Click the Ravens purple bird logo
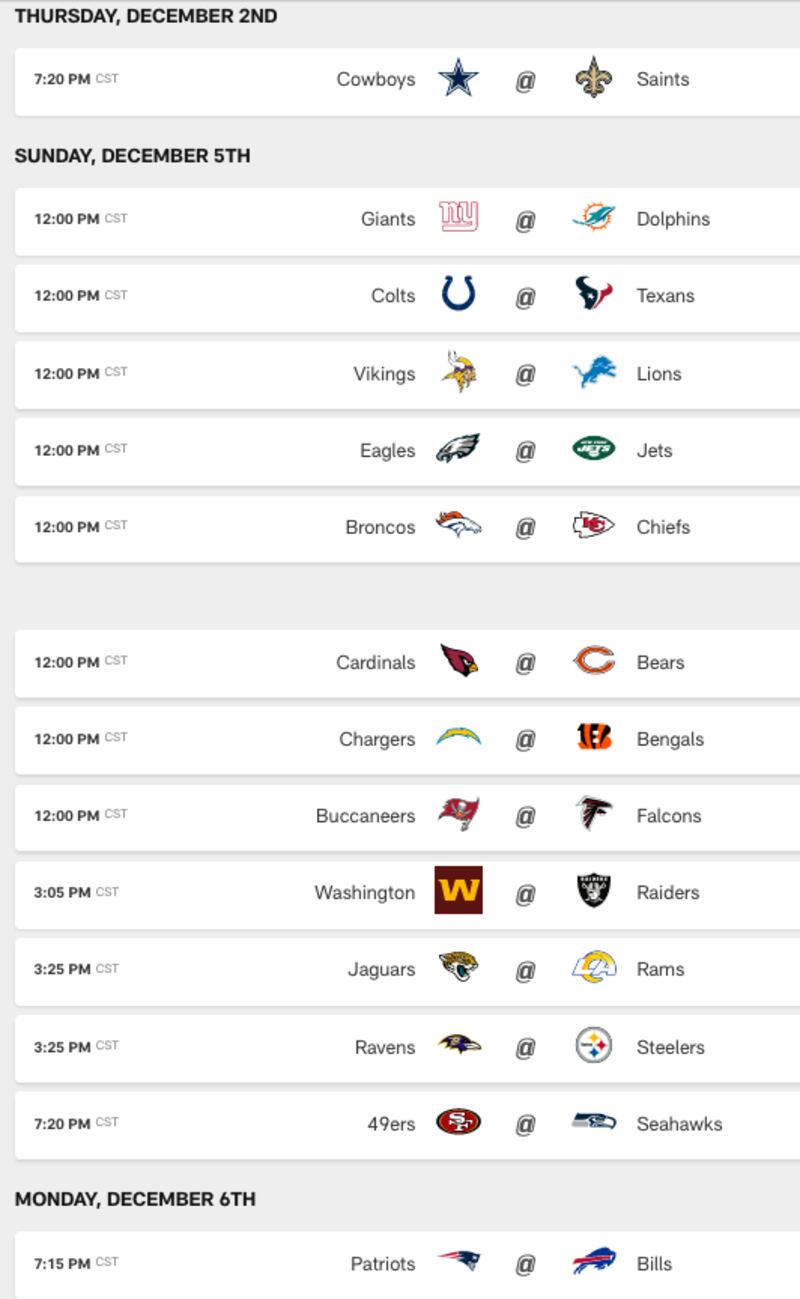800x1299 pixels. 458,1045
